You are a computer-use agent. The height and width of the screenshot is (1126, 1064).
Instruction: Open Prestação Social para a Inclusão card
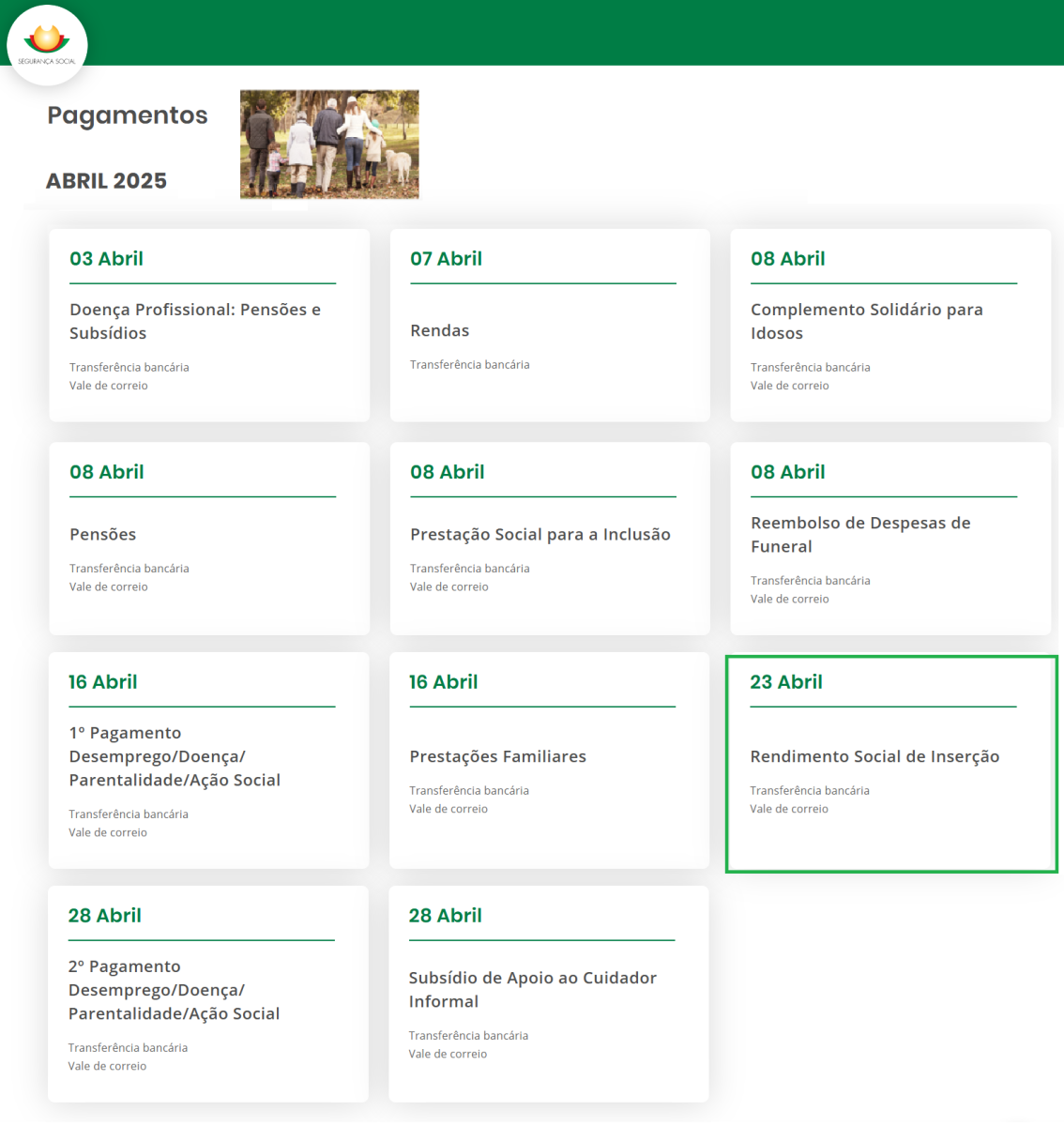550,539
